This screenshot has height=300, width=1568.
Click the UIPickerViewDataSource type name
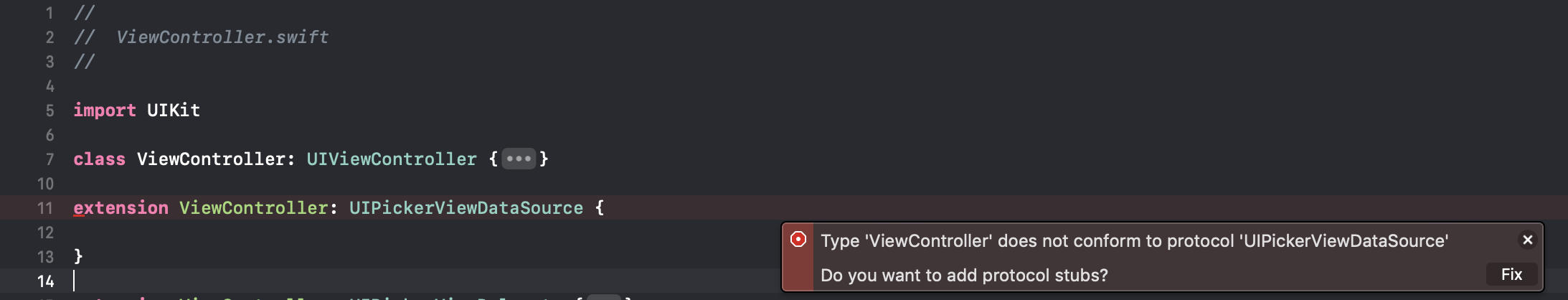pos(466,208)
